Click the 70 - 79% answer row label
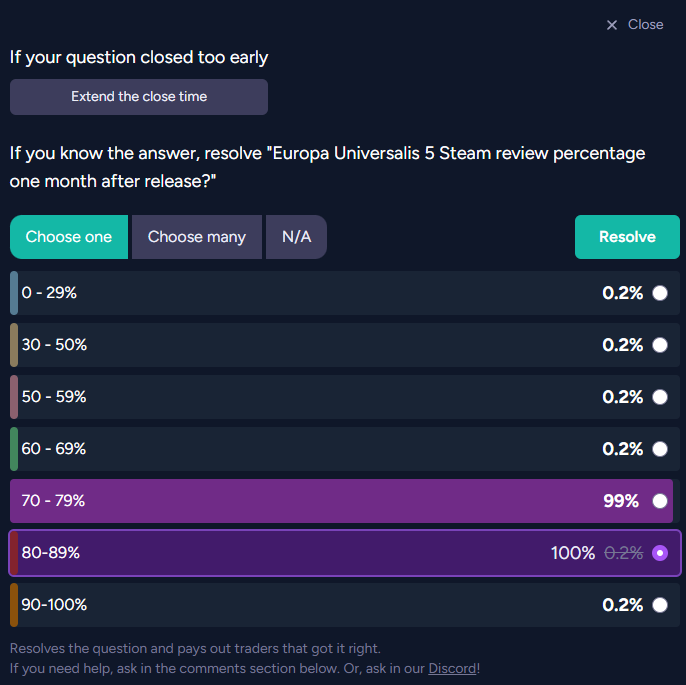Screen dimensions: 686x685 click(x=53, y=501)
